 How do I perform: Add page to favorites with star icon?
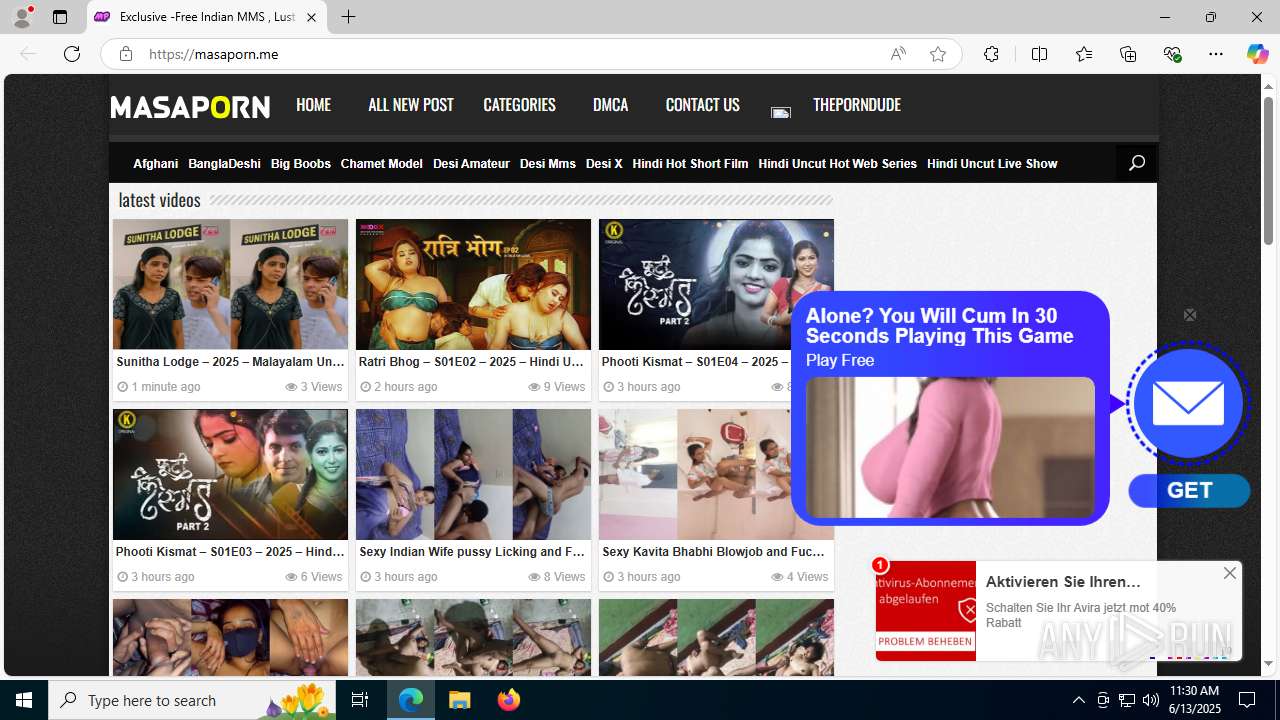[x=938, y=54]
